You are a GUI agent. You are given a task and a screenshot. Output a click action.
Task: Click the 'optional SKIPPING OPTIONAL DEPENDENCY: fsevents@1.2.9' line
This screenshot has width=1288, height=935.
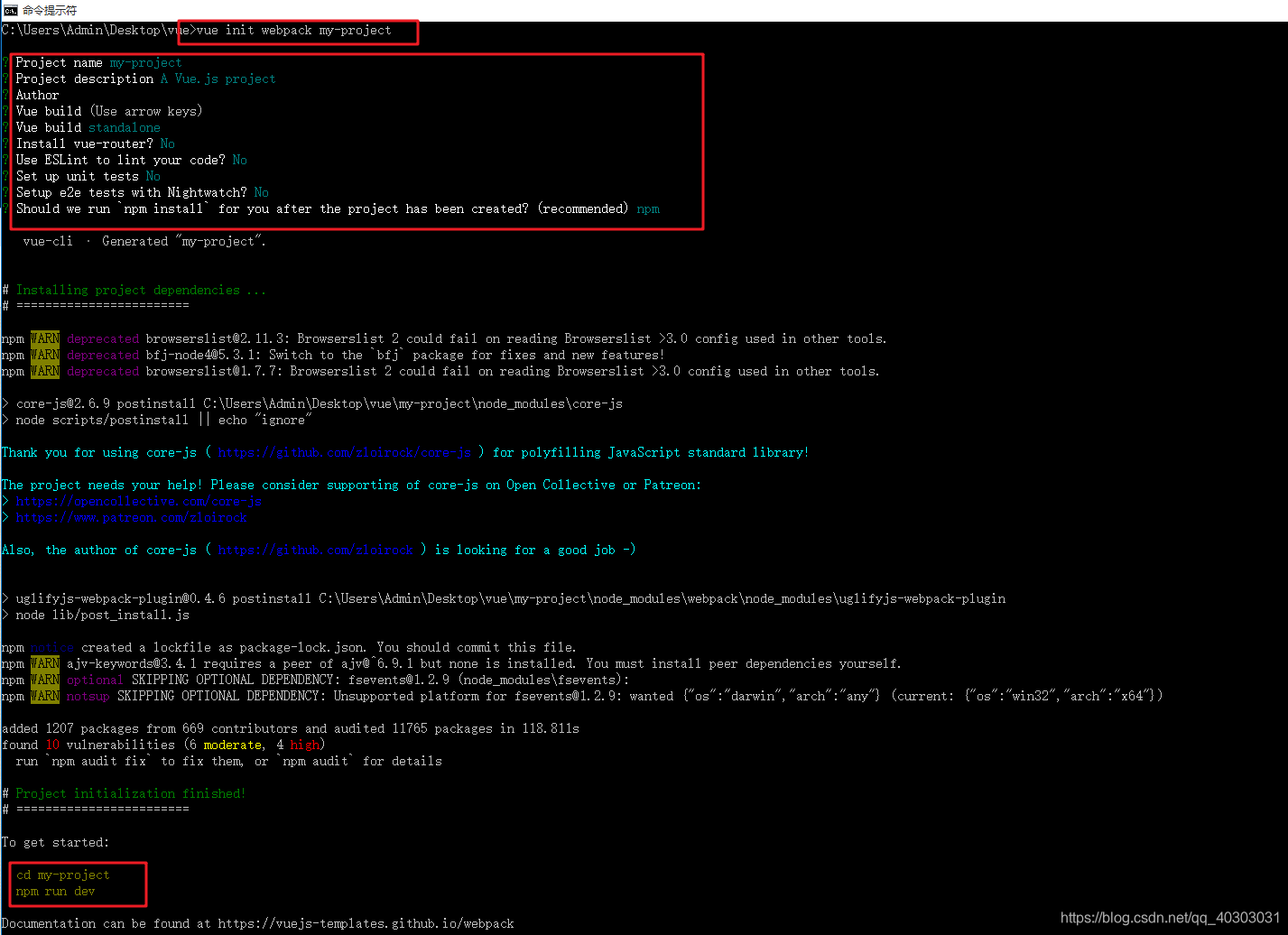[x=316, y=680]
